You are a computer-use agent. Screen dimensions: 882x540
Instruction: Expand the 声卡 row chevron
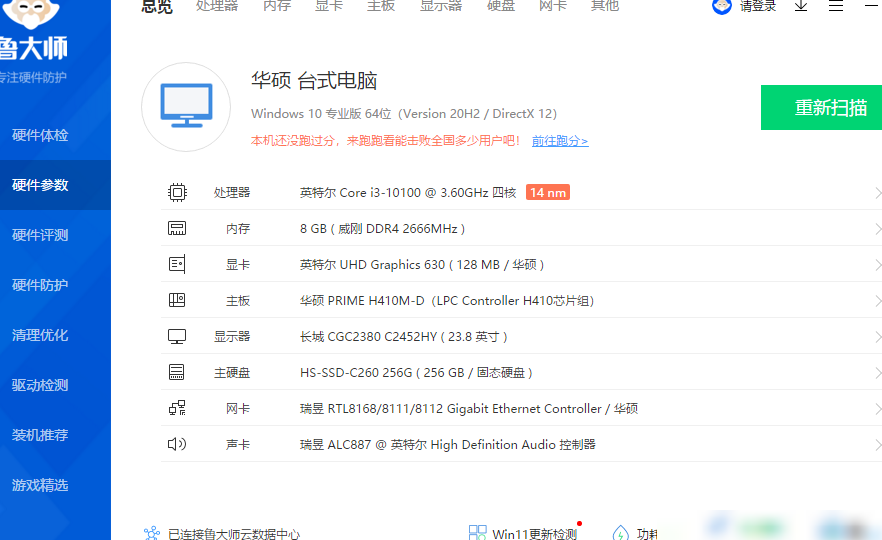[x=878, y=445]
